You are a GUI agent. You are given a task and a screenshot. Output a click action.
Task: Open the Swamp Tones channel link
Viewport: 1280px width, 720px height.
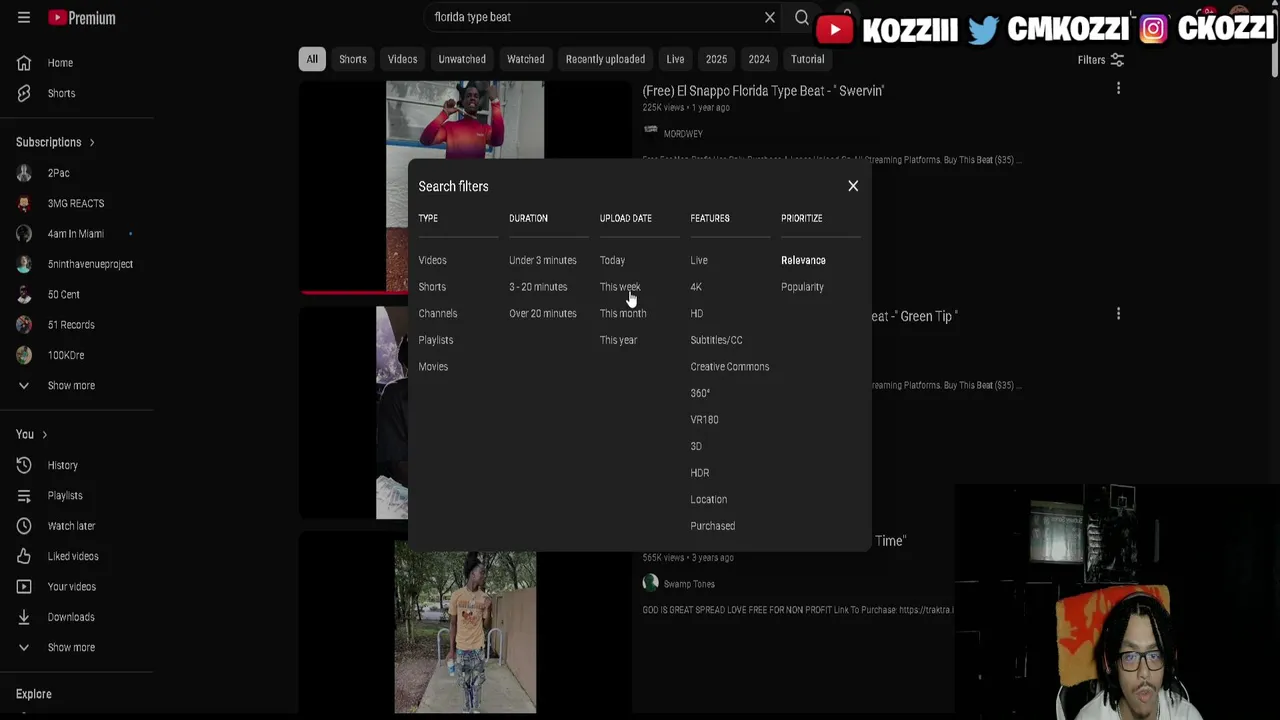[x=689, y=584]
